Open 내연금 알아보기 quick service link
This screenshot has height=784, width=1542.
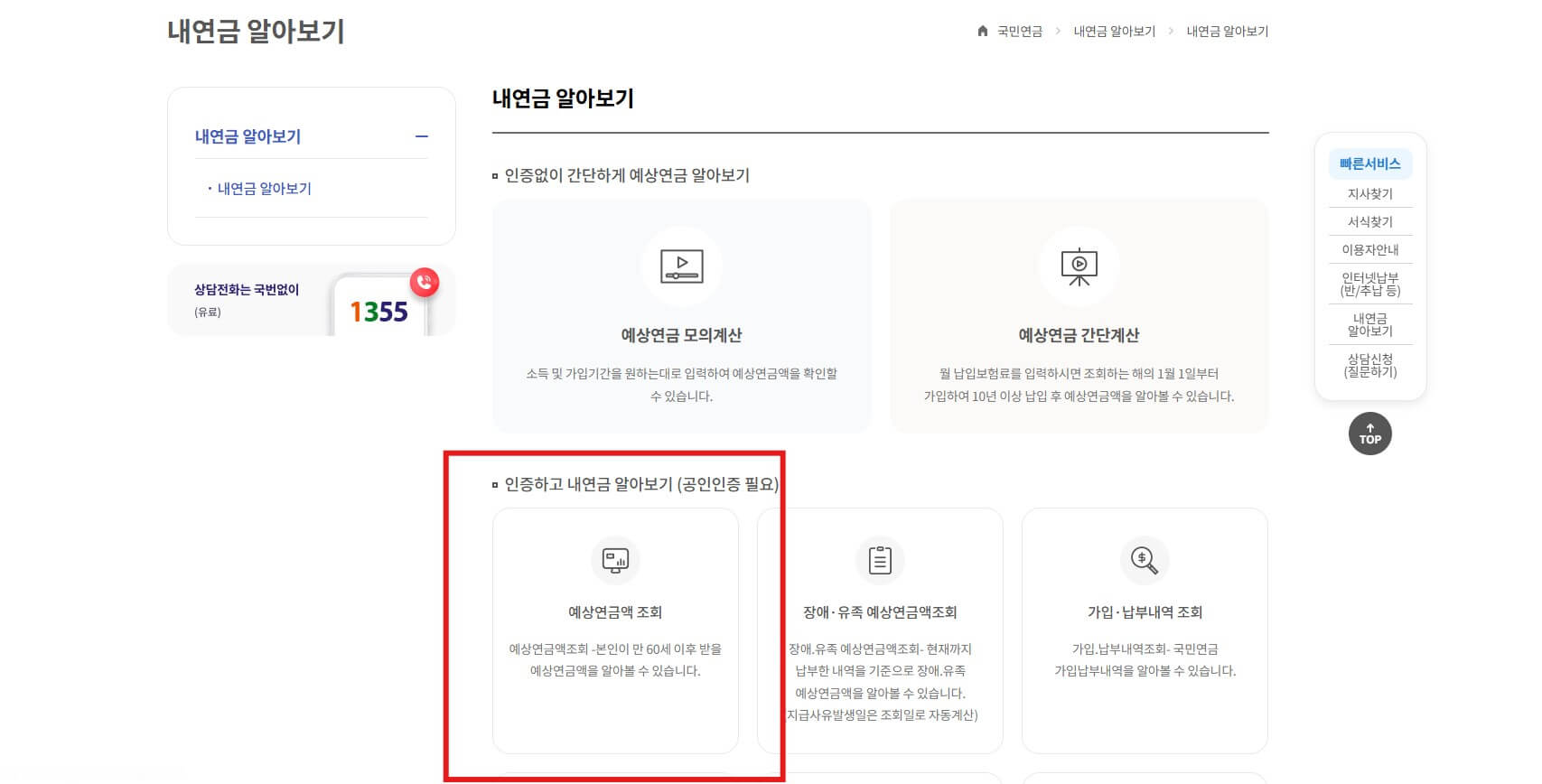pyautogui.click(x=1369, y=324)
